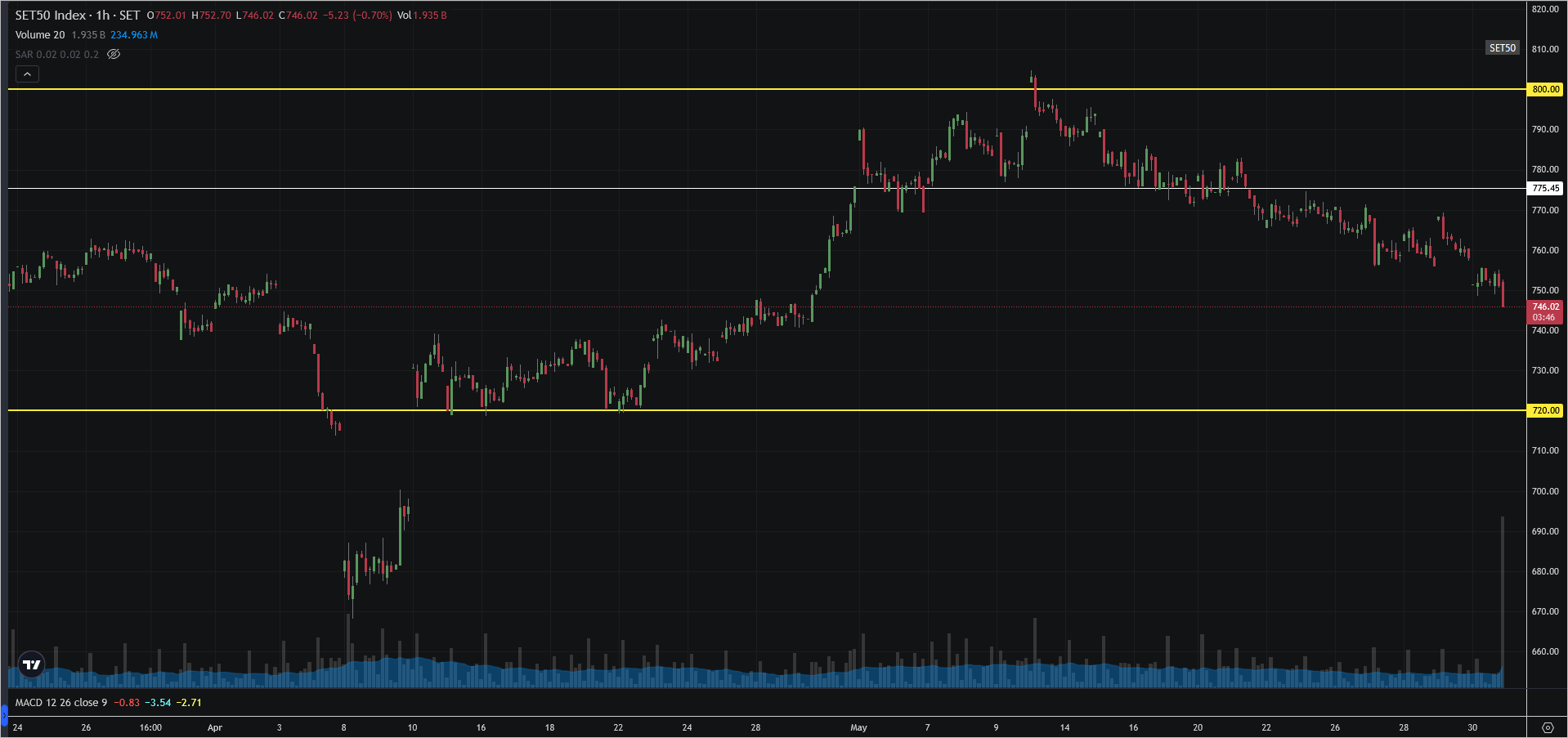Click the 'C746.02' close value
This screenshot has width=1568, height=738.
pyautogui.click(x=298, y=15)
